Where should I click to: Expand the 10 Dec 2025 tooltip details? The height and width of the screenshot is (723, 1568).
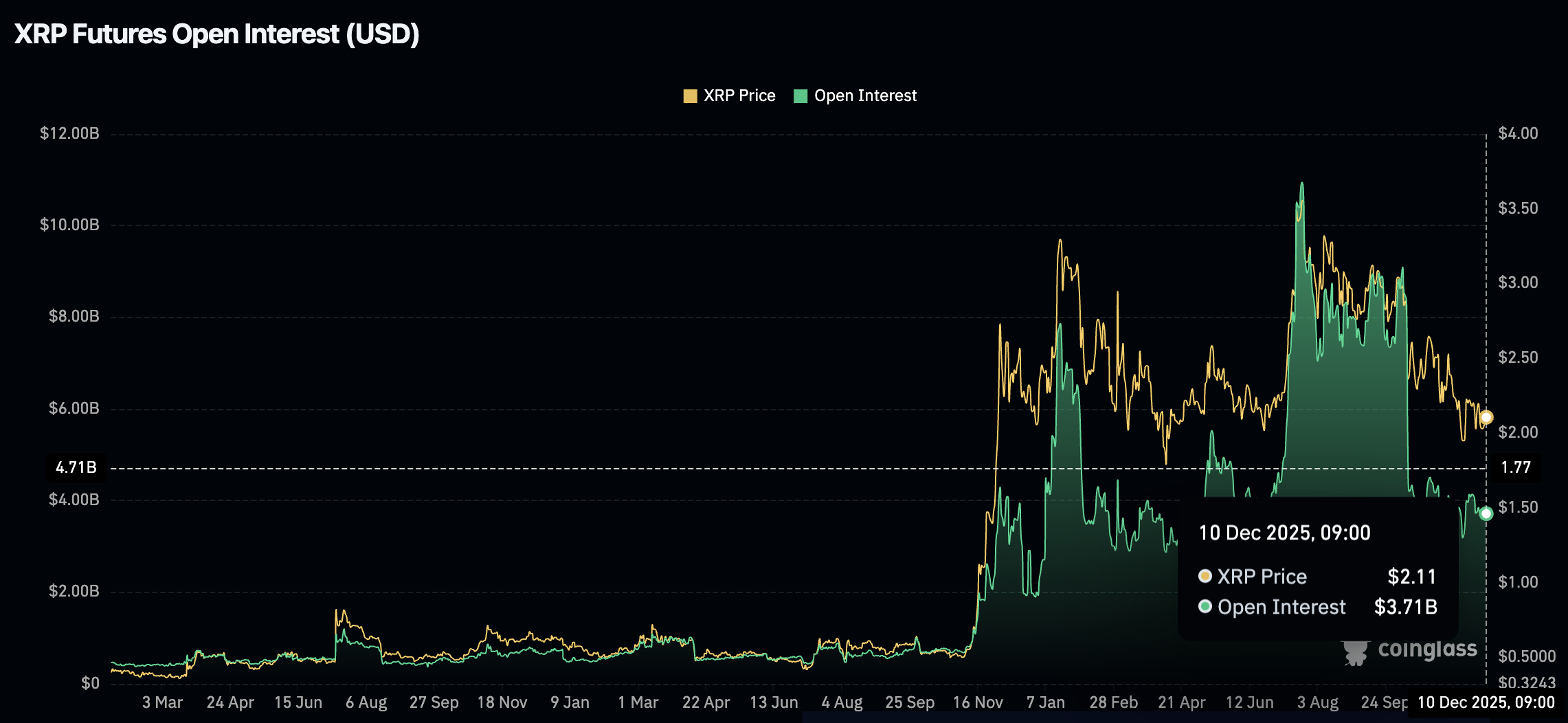click(x=1284, y=533)
